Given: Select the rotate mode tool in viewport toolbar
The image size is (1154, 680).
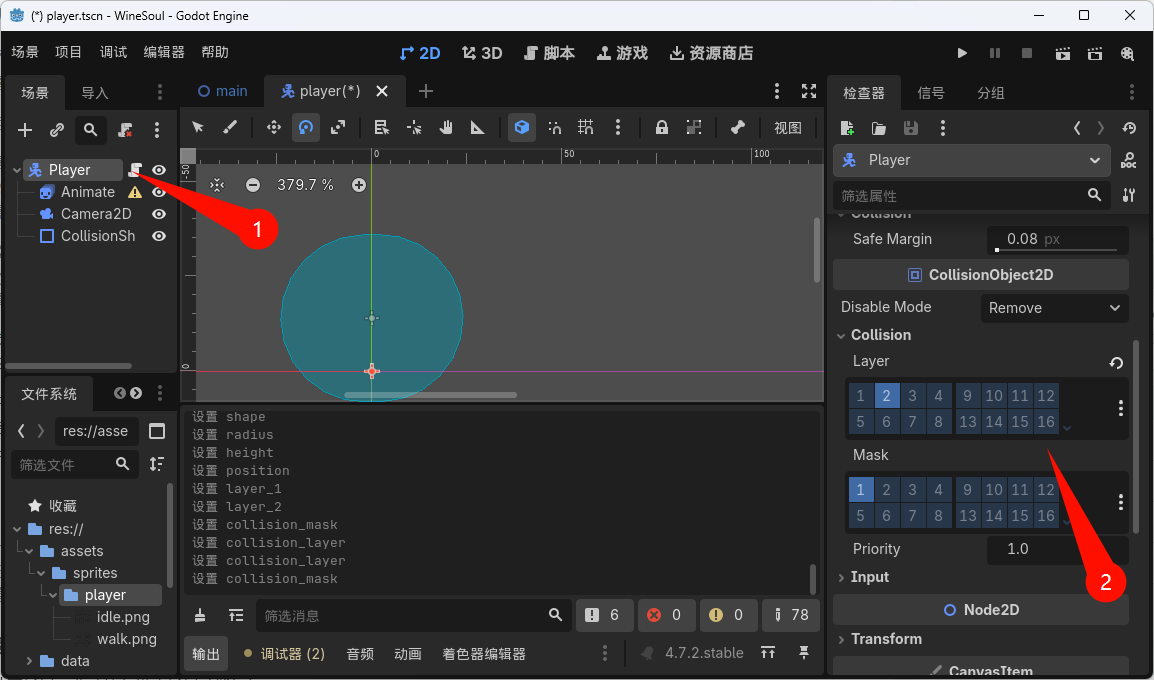Looking at the screenshot, I should point(305,127).
